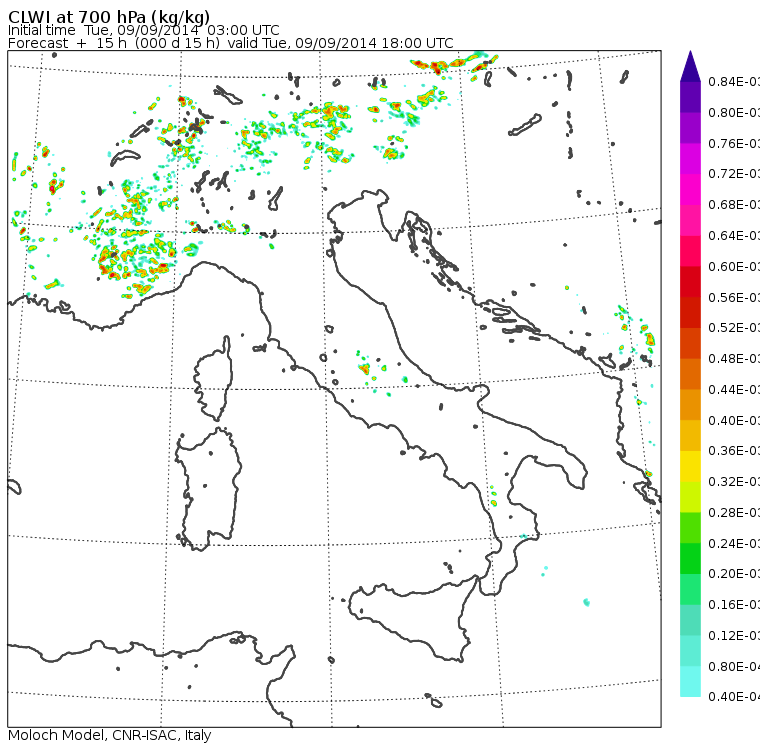Click the 0.80E-03 color bar label
This screenshot has height=749, width=760.
pos(734,112)
